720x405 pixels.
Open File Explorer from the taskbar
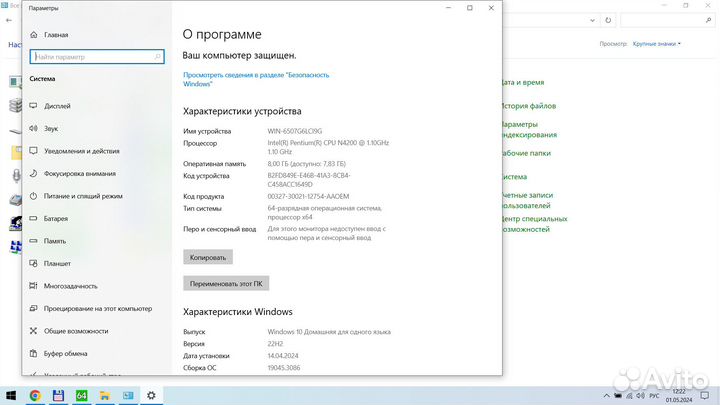[105, 395]
